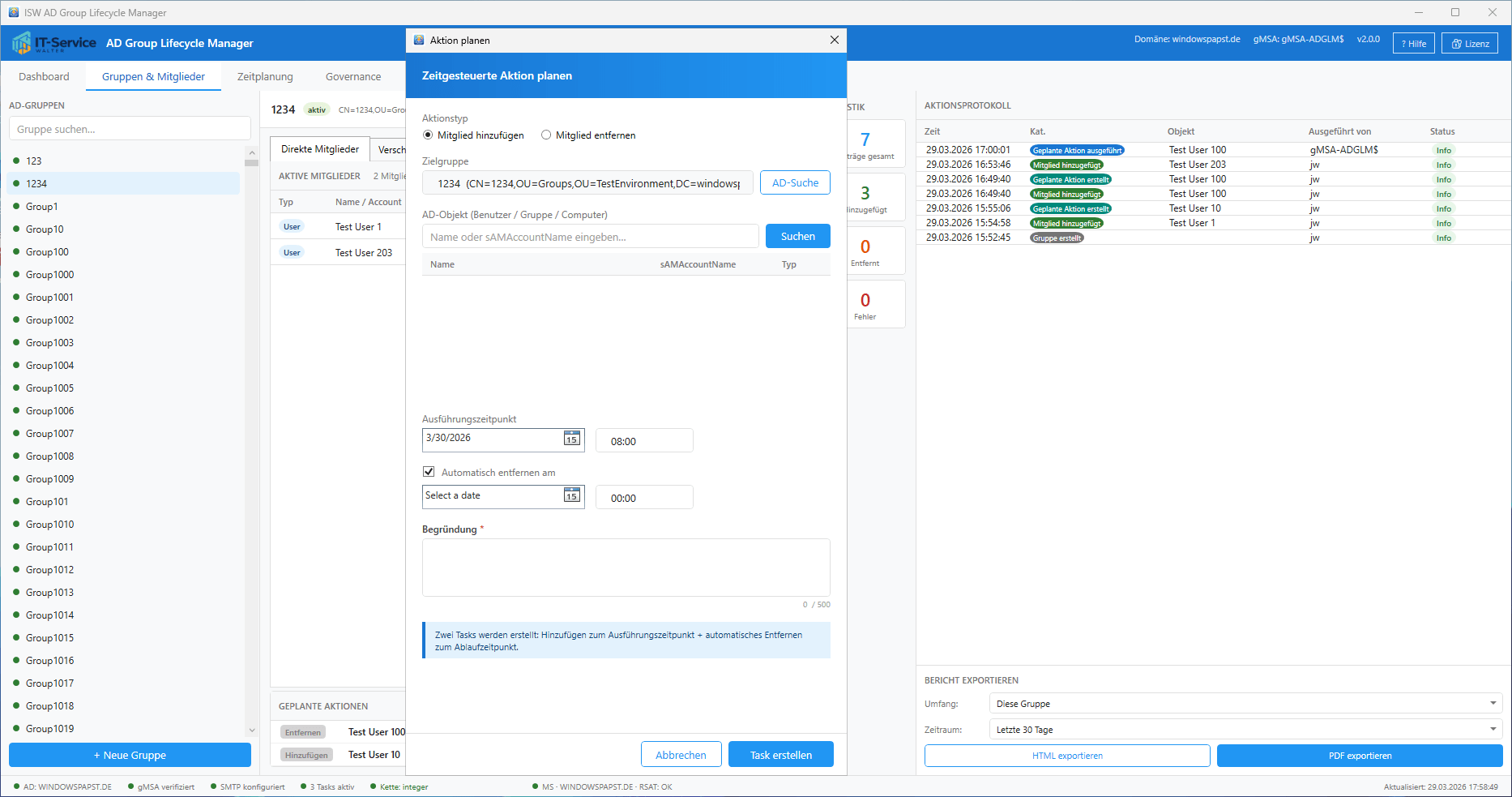Click the Task erstellen button
Image resolution: width=1512 pixels, height=797 pixels.
(x=780, y=755)
